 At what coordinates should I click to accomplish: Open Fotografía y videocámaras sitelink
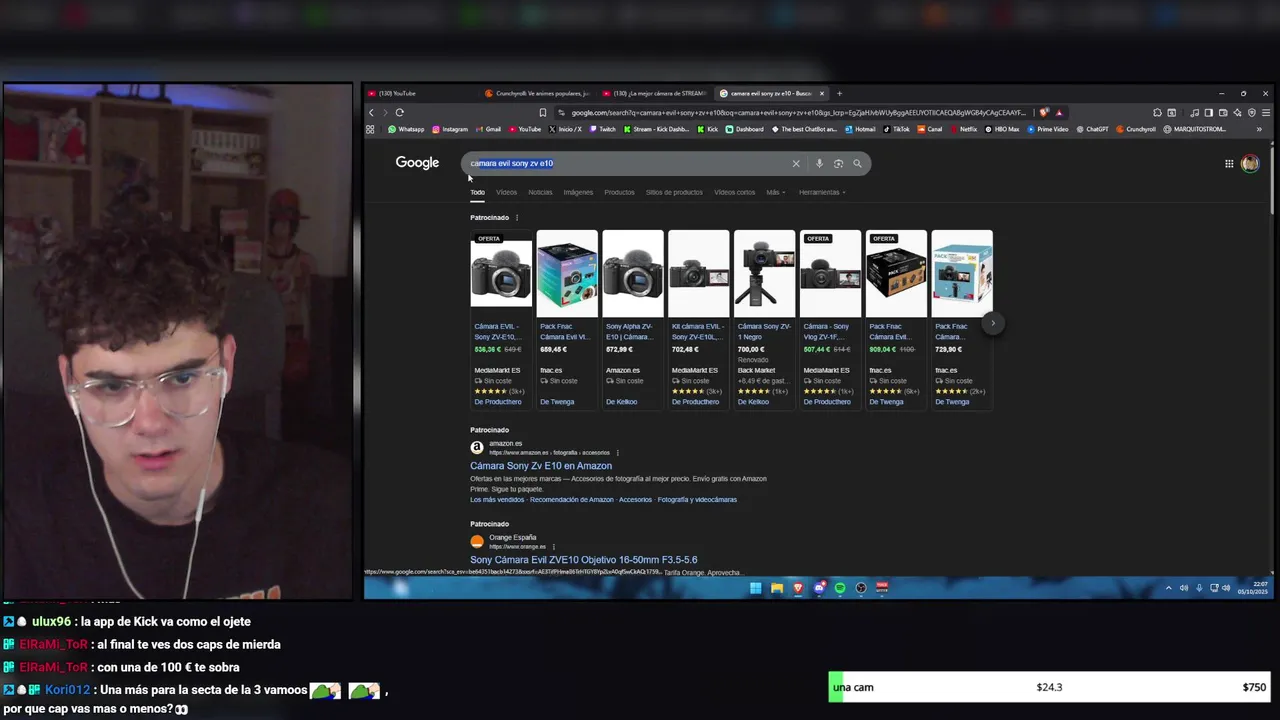click(697, 499)
